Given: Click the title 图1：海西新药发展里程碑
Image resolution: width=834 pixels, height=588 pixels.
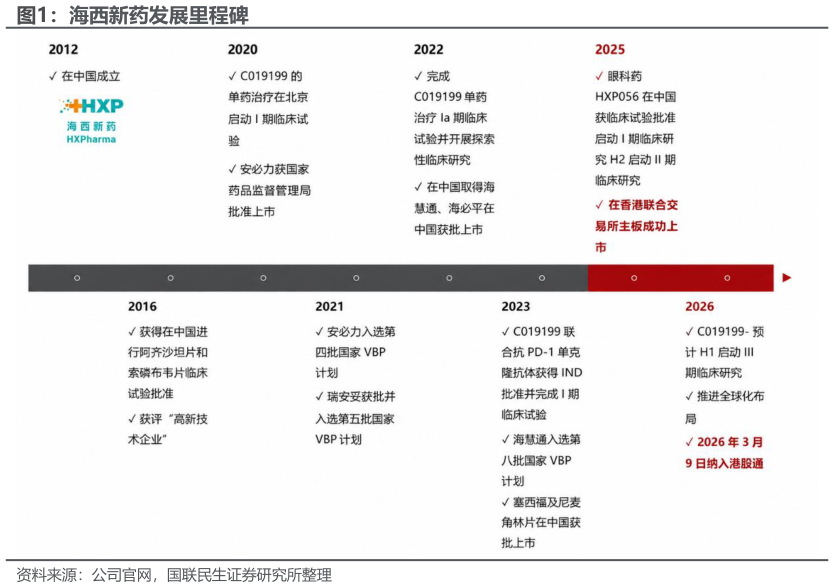Looking at the screenshot, I should click(132, 14).
